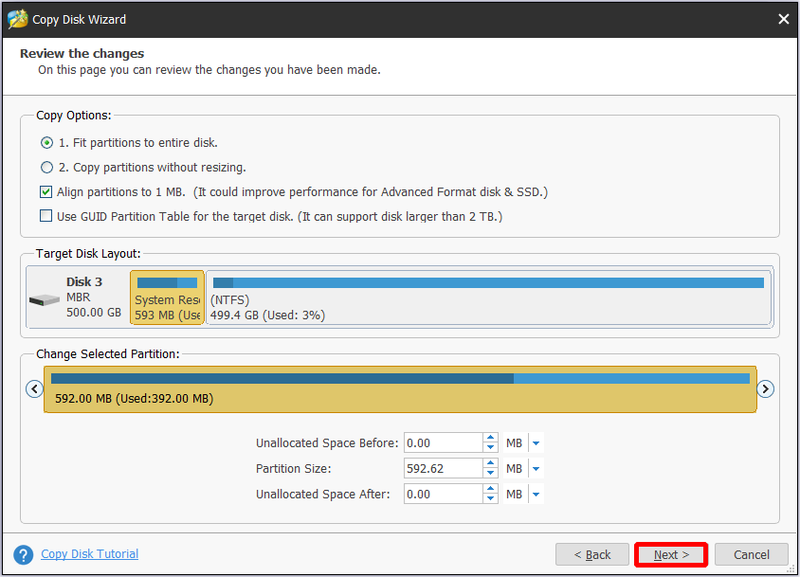
Task: Click the Next button
Action: [671, 555]
